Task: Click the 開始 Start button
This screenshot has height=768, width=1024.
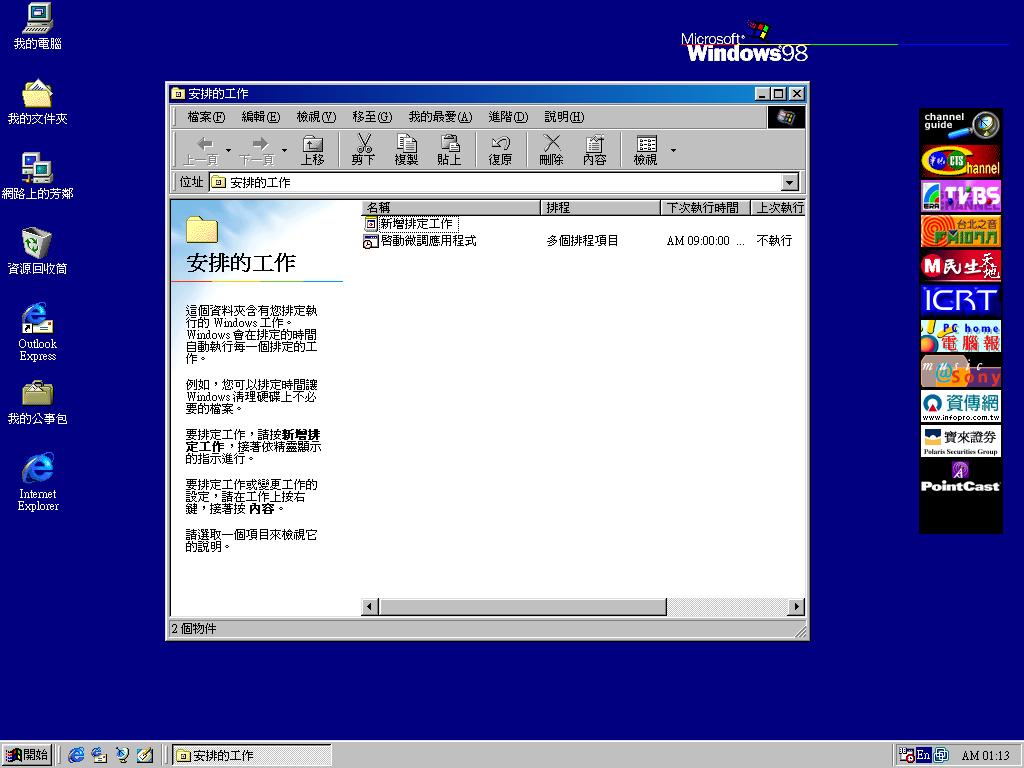Action: click(x=27, y=755)
